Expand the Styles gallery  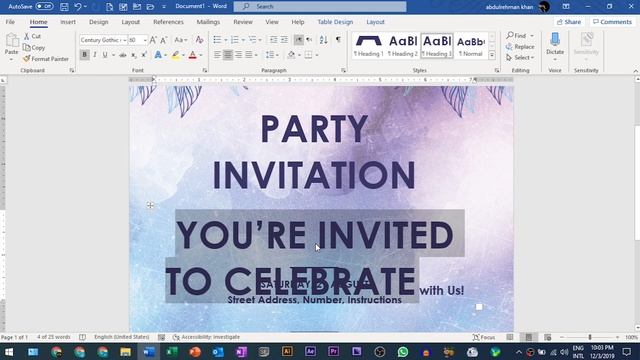492,55
